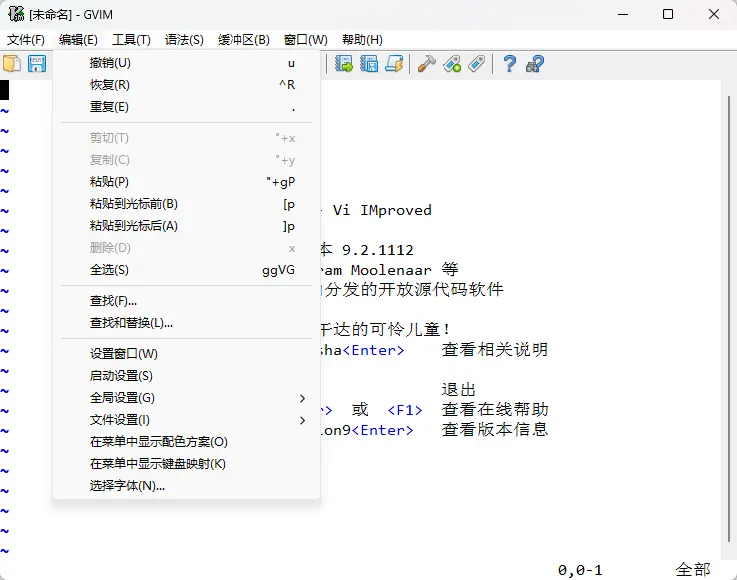Open the 文件(F) menu
The height and width of the screenshot is (580, 737).
click(25, 40)
